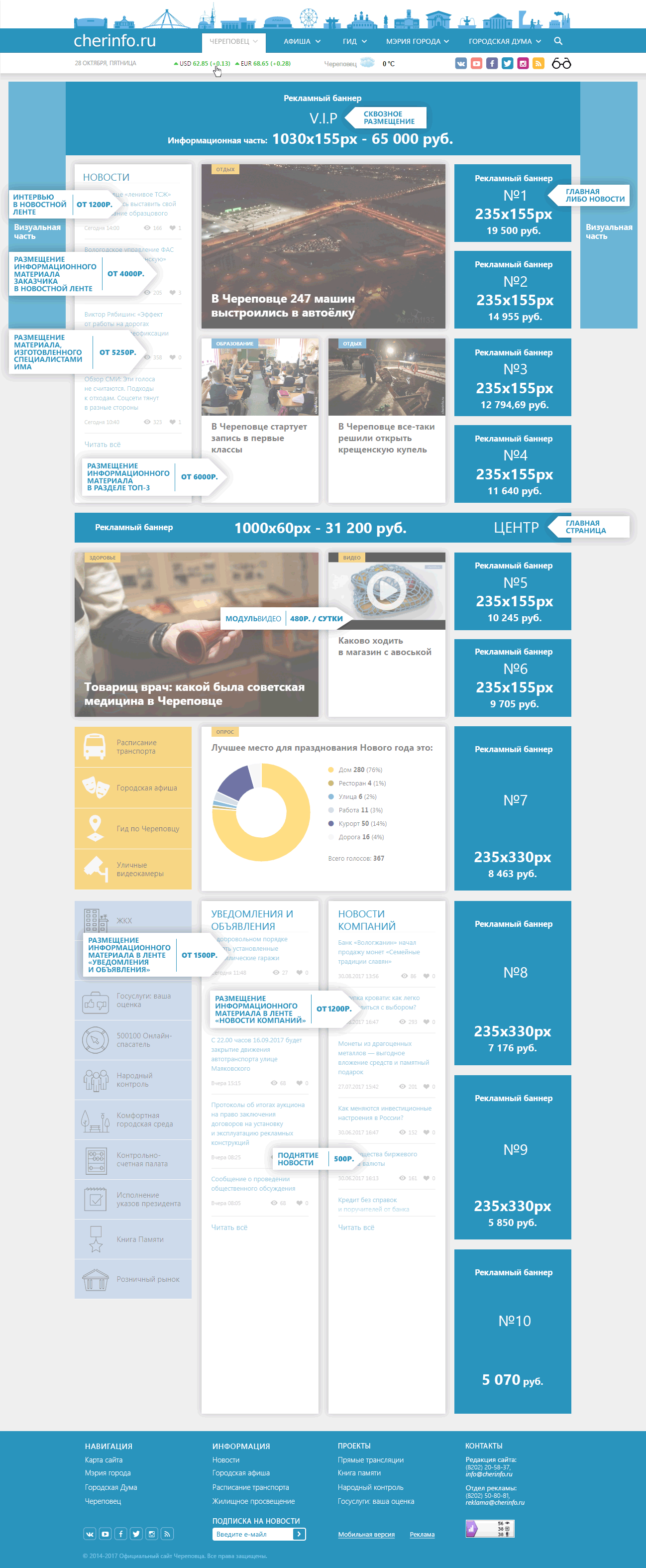Open Городская Дума in footer navigation
Image resolution: width=646 pixels, height=1568 pixels.
111,1487
